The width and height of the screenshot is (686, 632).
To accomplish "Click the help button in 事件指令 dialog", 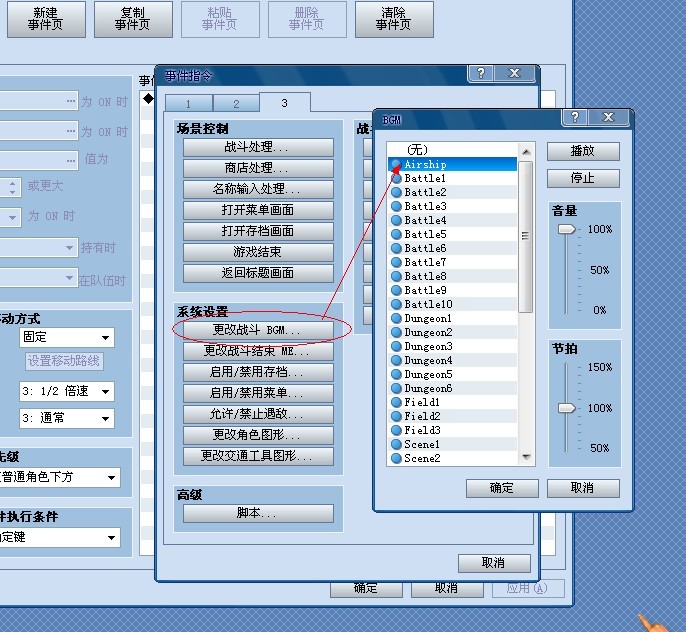I will coord(481,73).
